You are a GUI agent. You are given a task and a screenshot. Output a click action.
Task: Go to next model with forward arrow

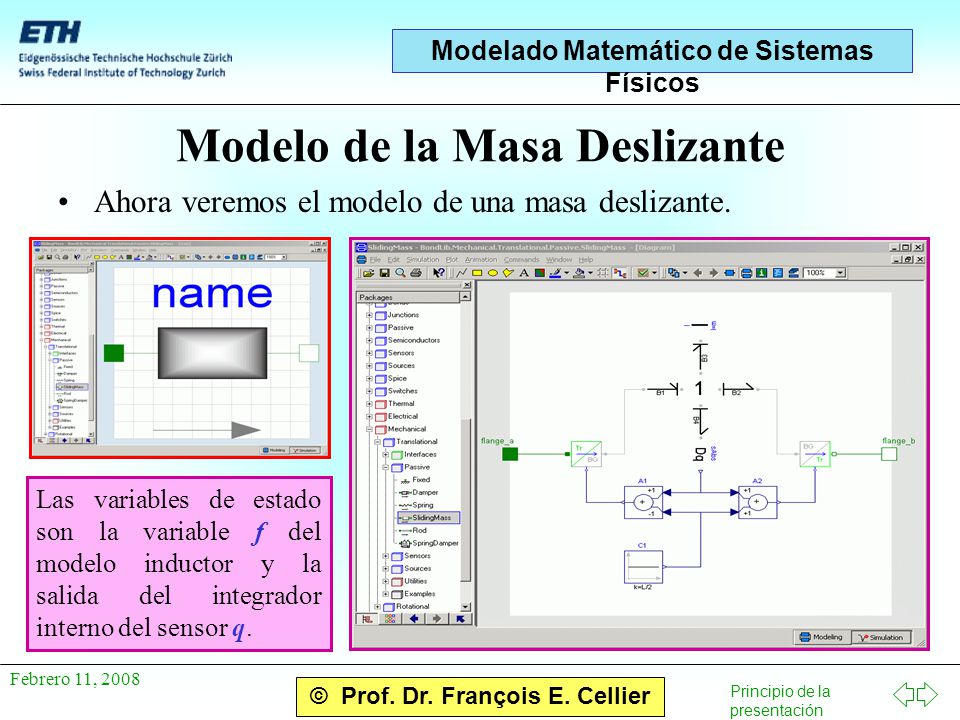click(x=713, y=273)
